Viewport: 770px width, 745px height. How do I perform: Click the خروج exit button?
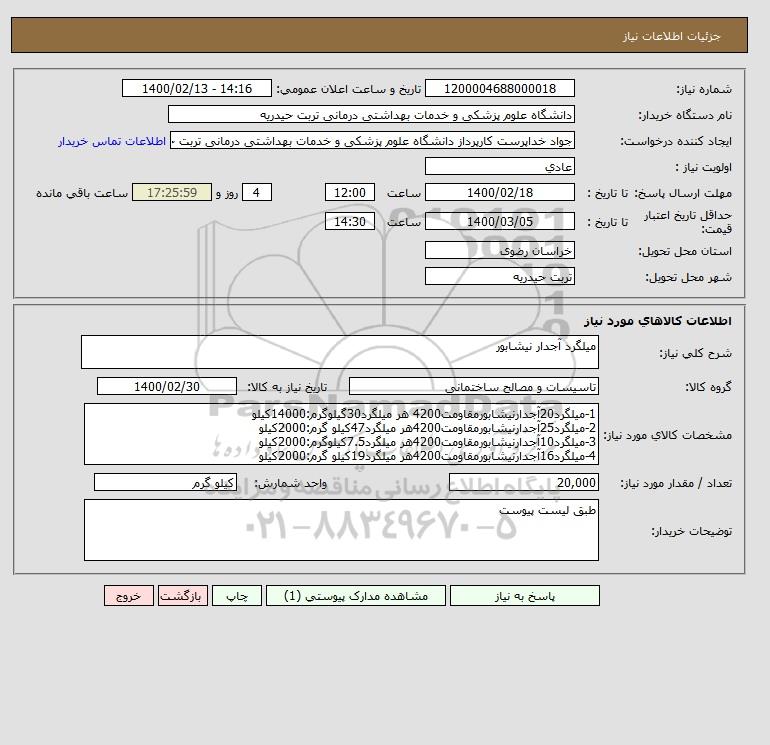129,596
